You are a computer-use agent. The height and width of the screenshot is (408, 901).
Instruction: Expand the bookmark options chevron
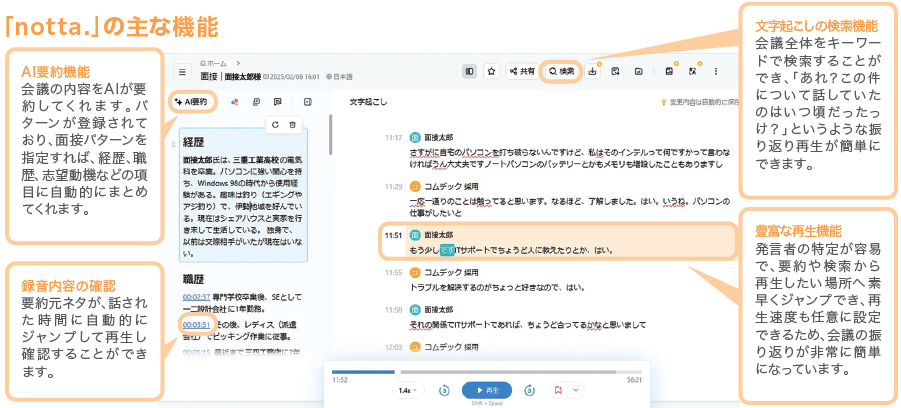pos(576,390)
